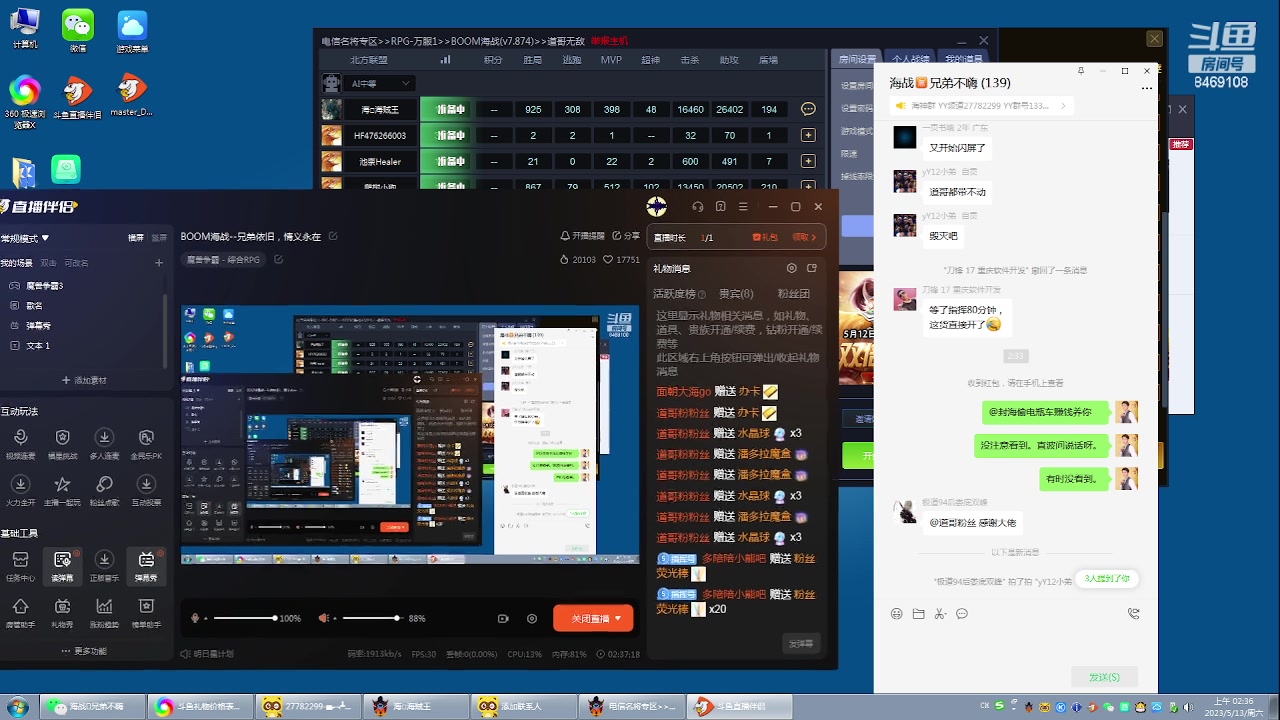Open gift message settings icon
The image size is (1280, 720).
[x=792, y=268]
